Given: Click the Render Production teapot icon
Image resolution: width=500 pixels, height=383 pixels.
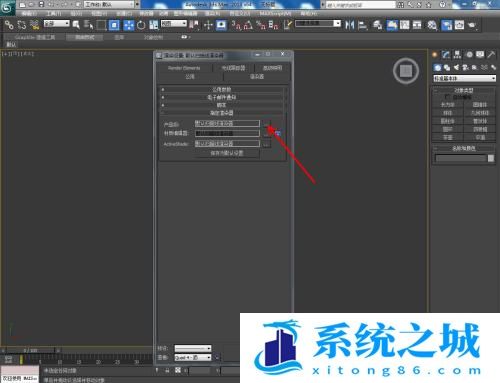Looking at the screenshot, I should 472,25.
